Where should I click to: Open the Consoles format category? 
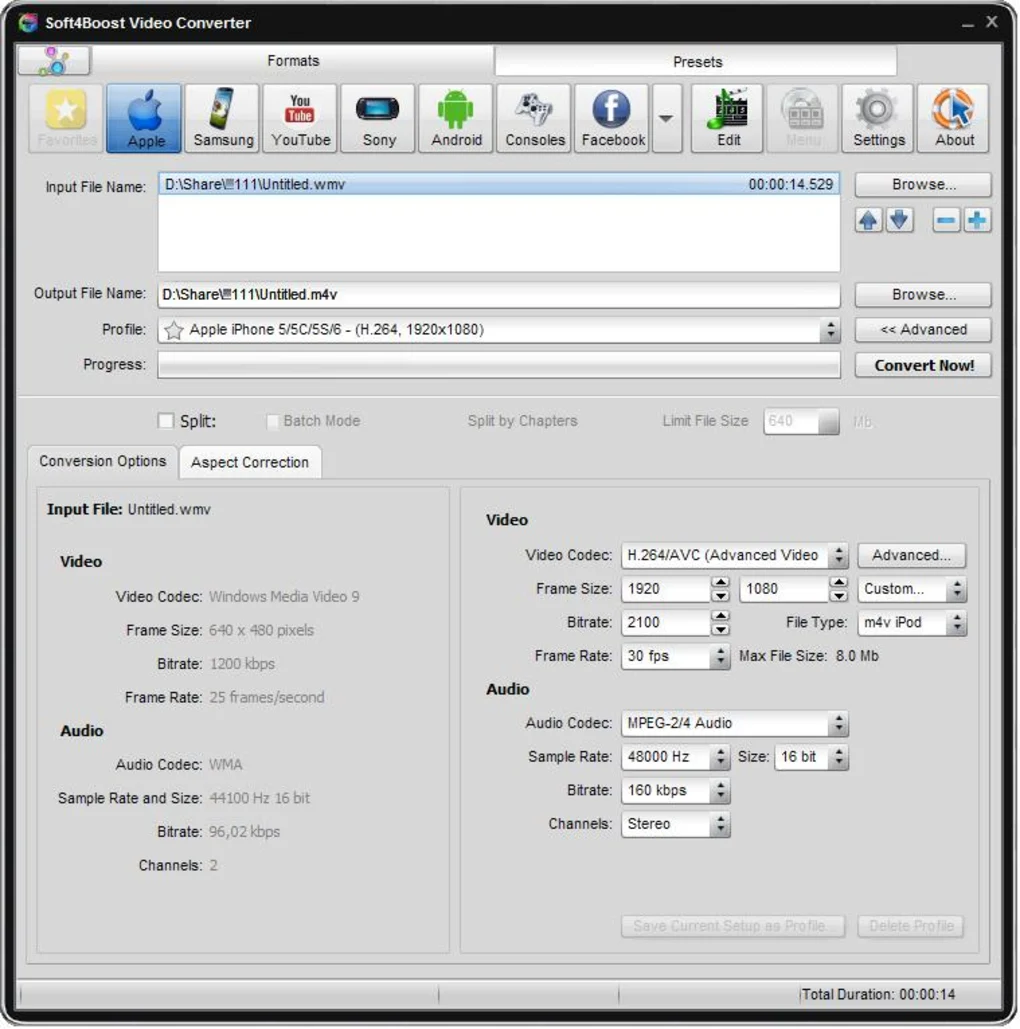(x=533, y=118)
